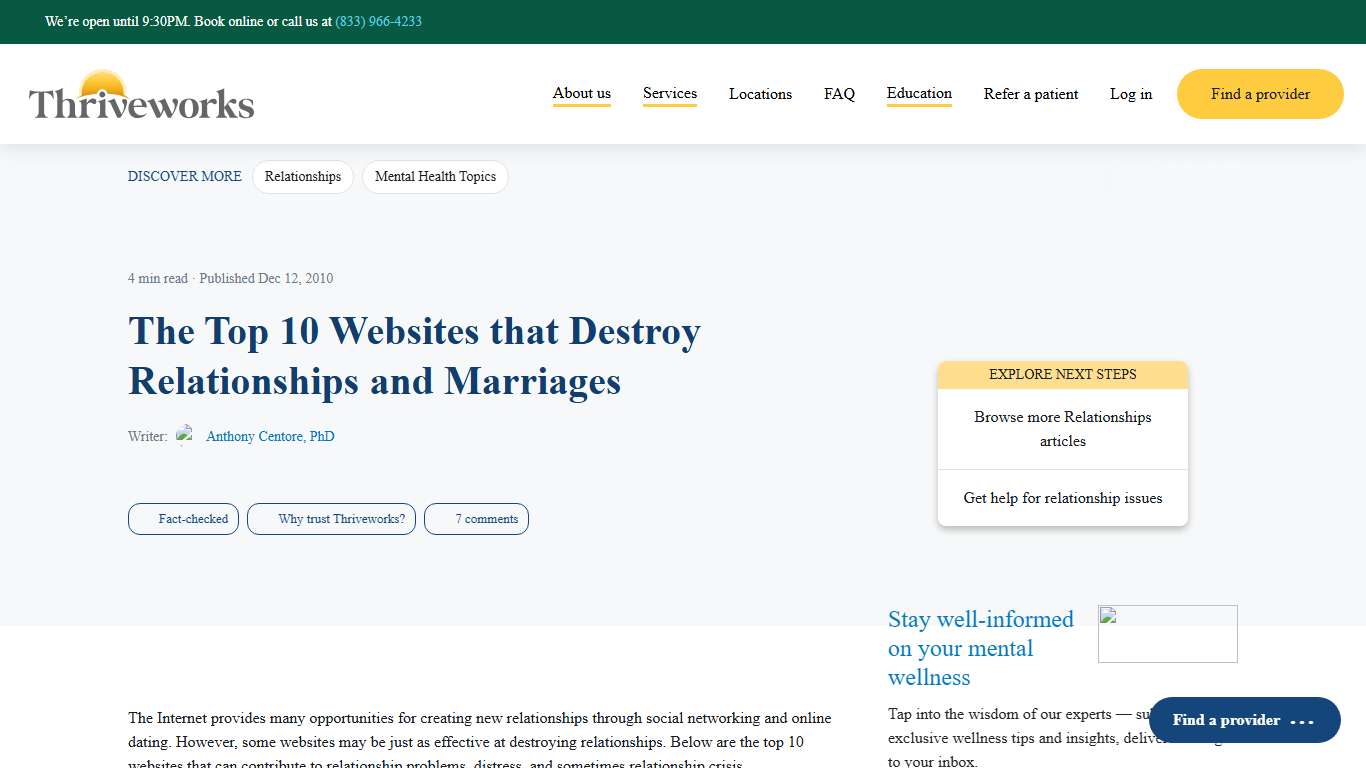Click Browse more Relationships articles
The width and height of the screenshot is (1366, 768).
tap(1062, 429)
